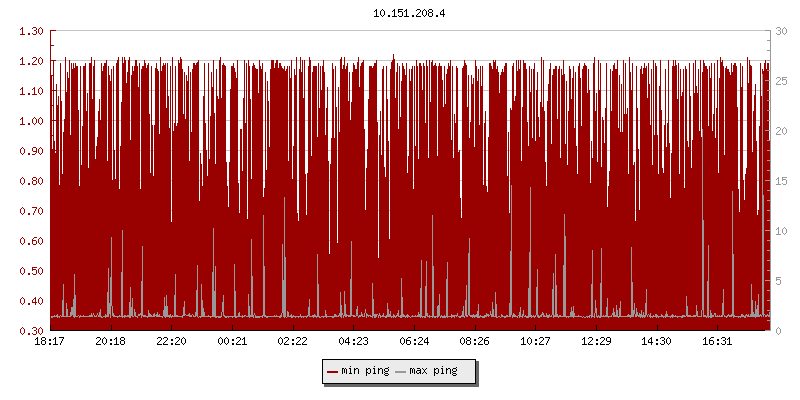This screenshot has width=800, height=400.
Task: Select the 15 right axis value
Action: pos(781,181)
